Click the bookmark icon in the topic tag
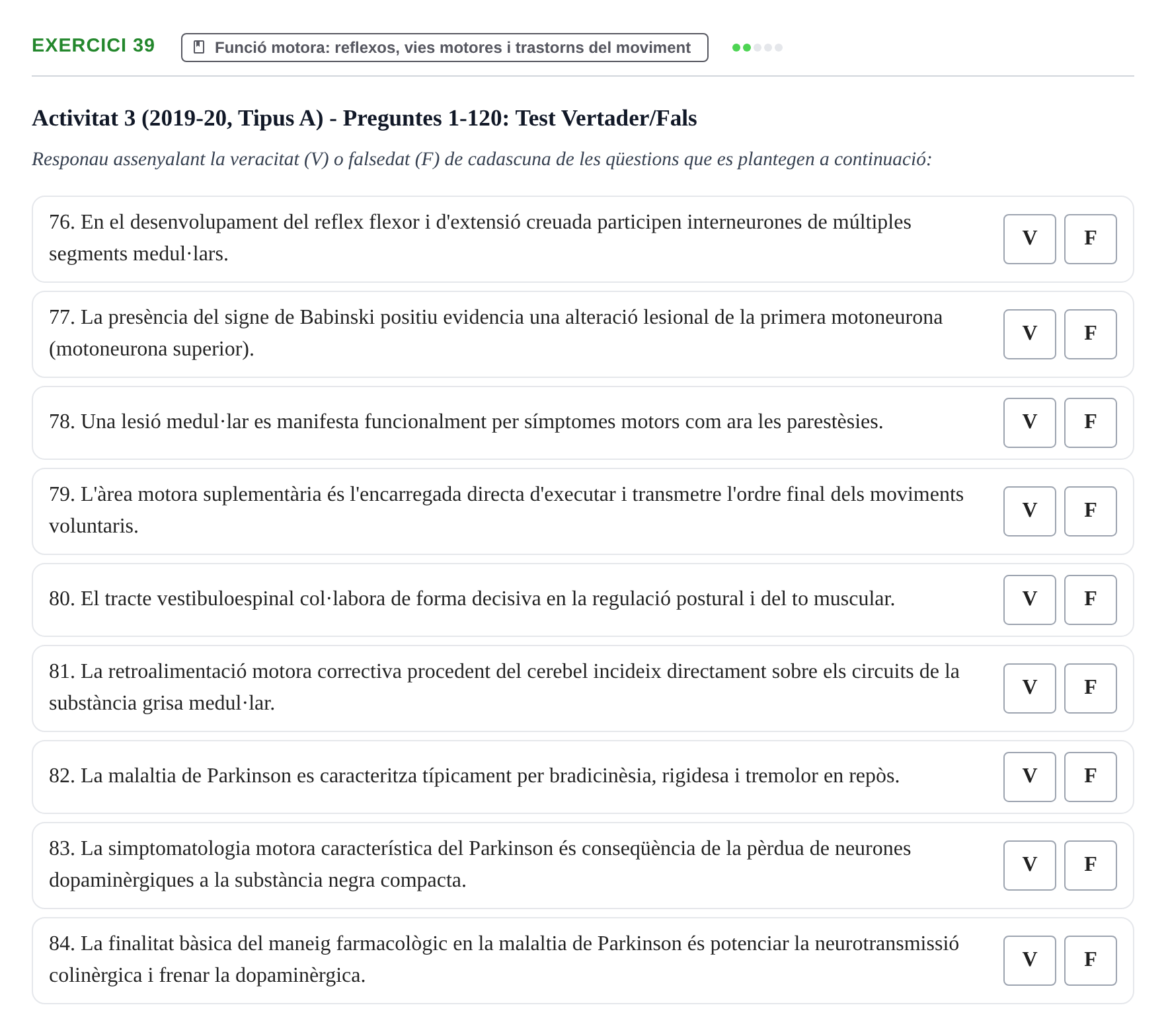The height and width of the screenshot is (1036, 1166). [x=198, y=48]
